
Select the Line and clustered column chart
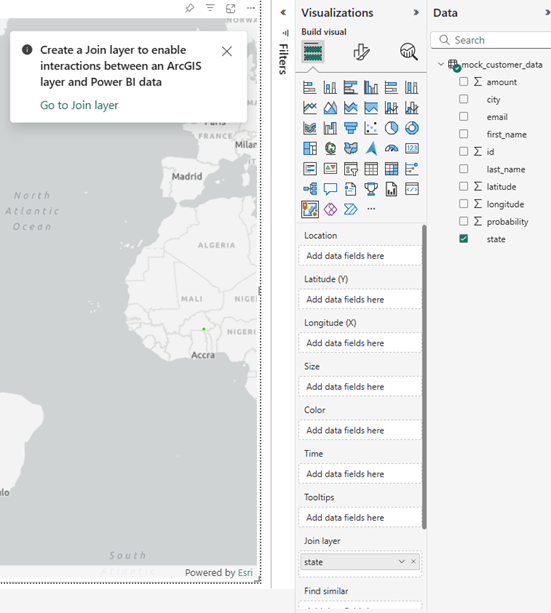[x=411, y=108]
